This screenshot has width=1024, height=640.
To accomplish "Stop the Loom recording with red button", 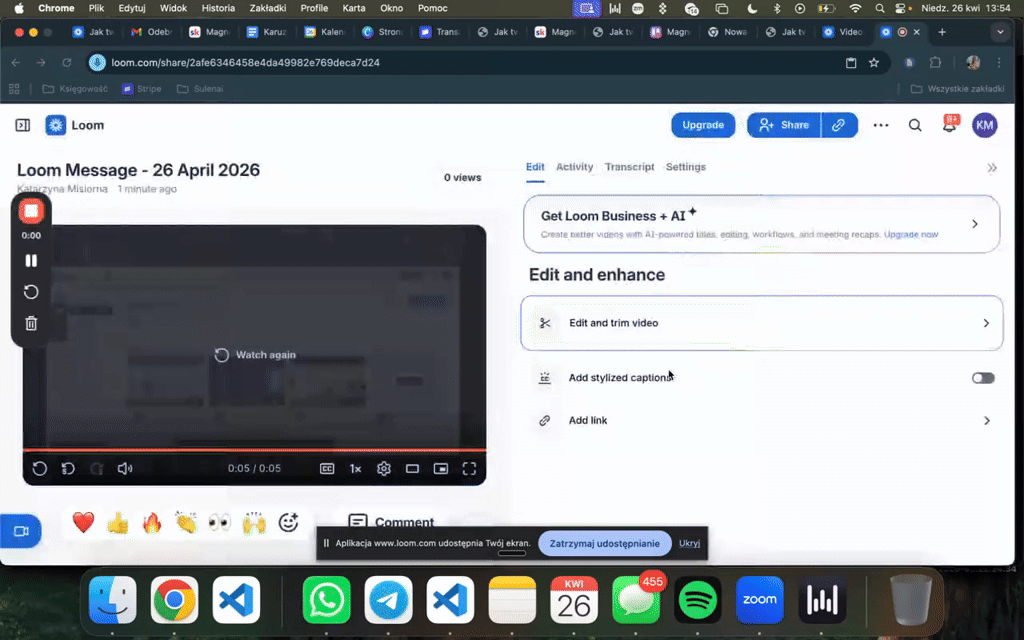I will pos(31,211).
